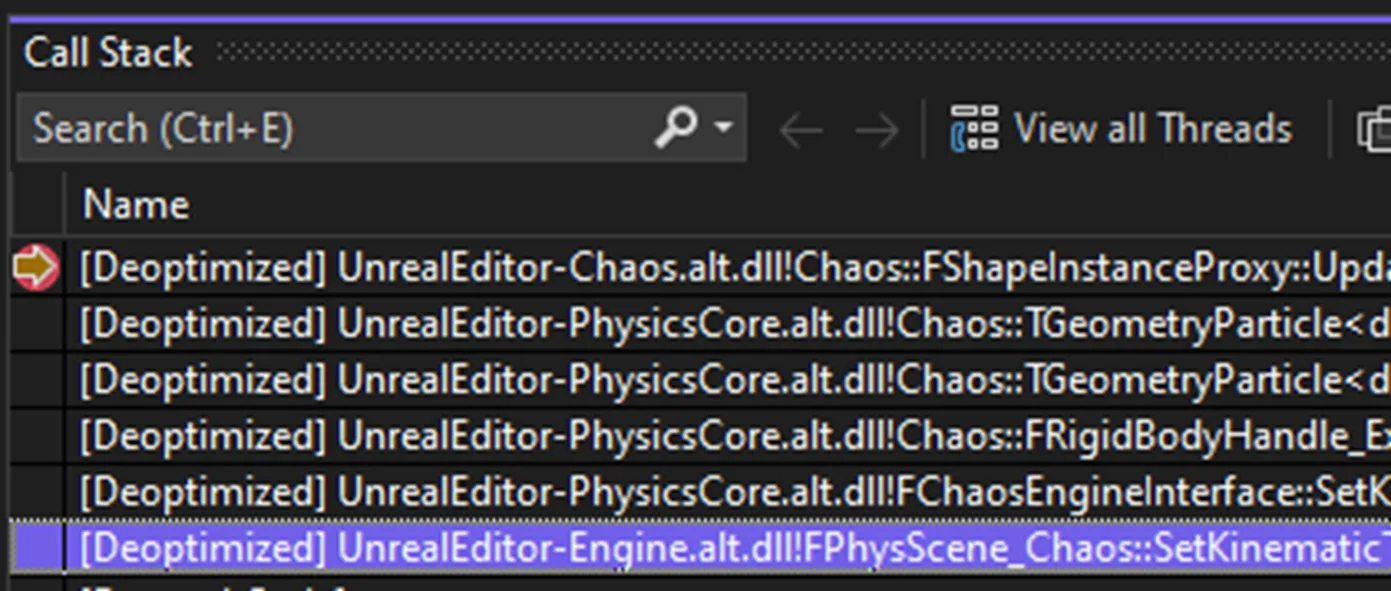Viewport: 1391px width, 591px height.
Task: Select the FRigidBodyHandle stack frame
Action: (600, 434)
